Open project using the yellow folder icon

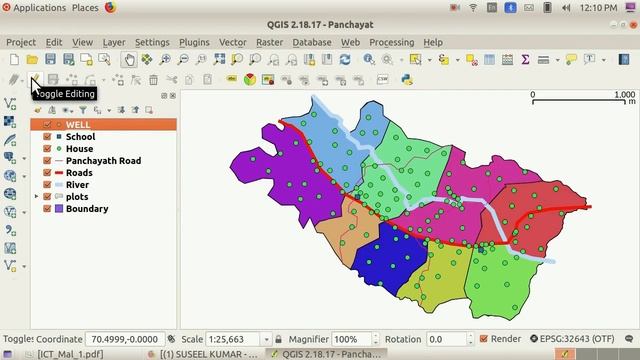click(32, 60)
